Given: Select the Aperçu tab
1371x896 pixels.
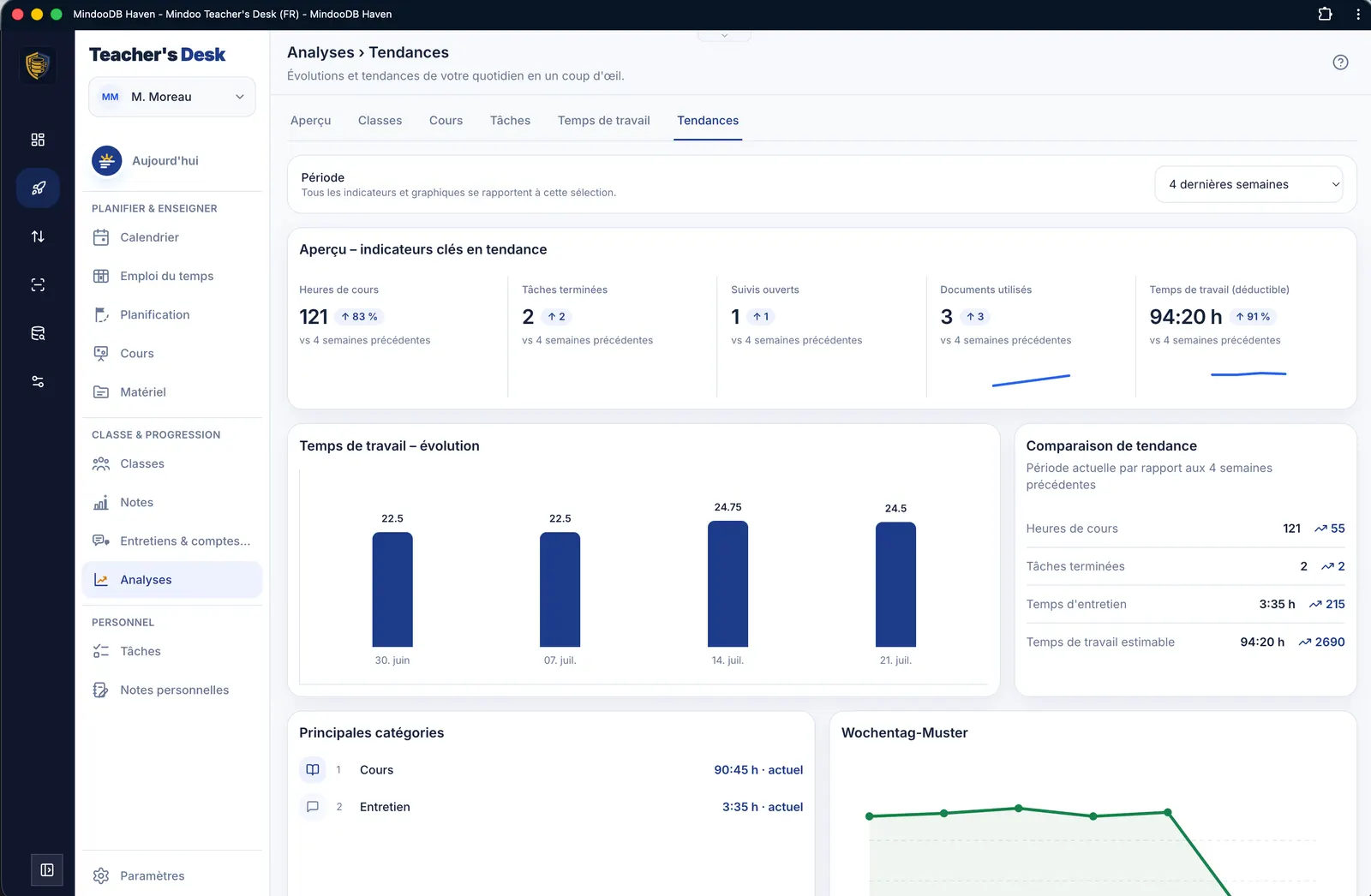Looking at the screenshot, I should point(310,121).
